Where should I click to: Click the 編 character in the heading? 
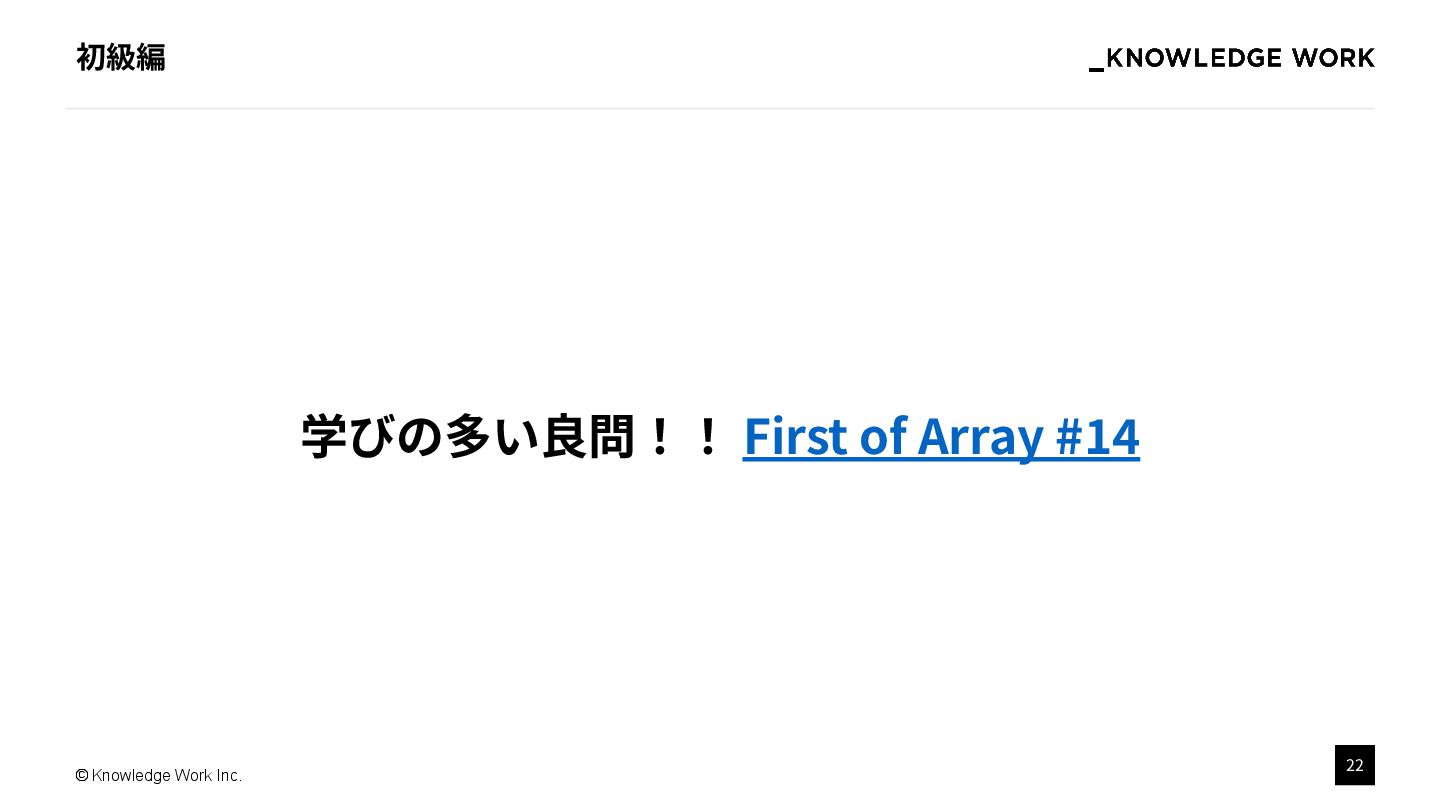coord(151,57)
